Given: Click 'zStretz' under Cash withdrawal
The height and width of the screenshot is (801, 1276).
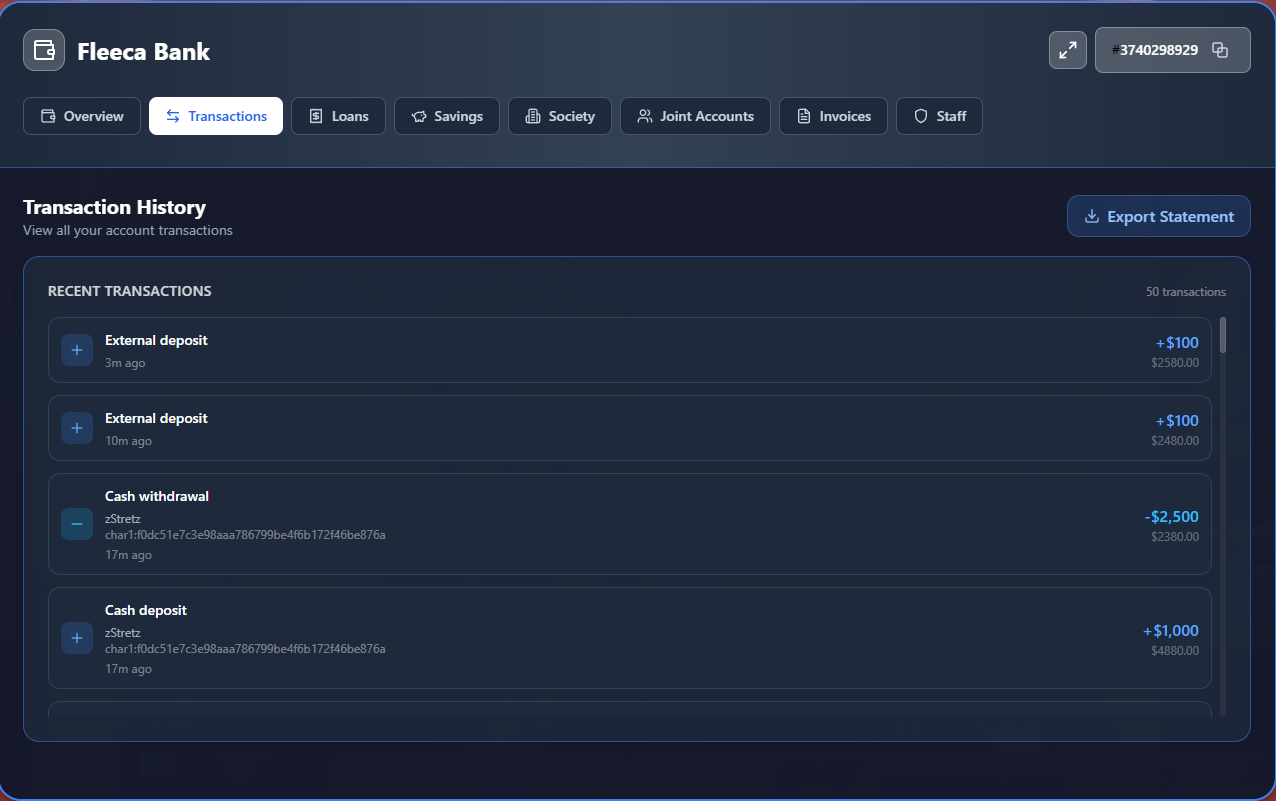Looking at the screenshot, I should (x=123, y=519).
